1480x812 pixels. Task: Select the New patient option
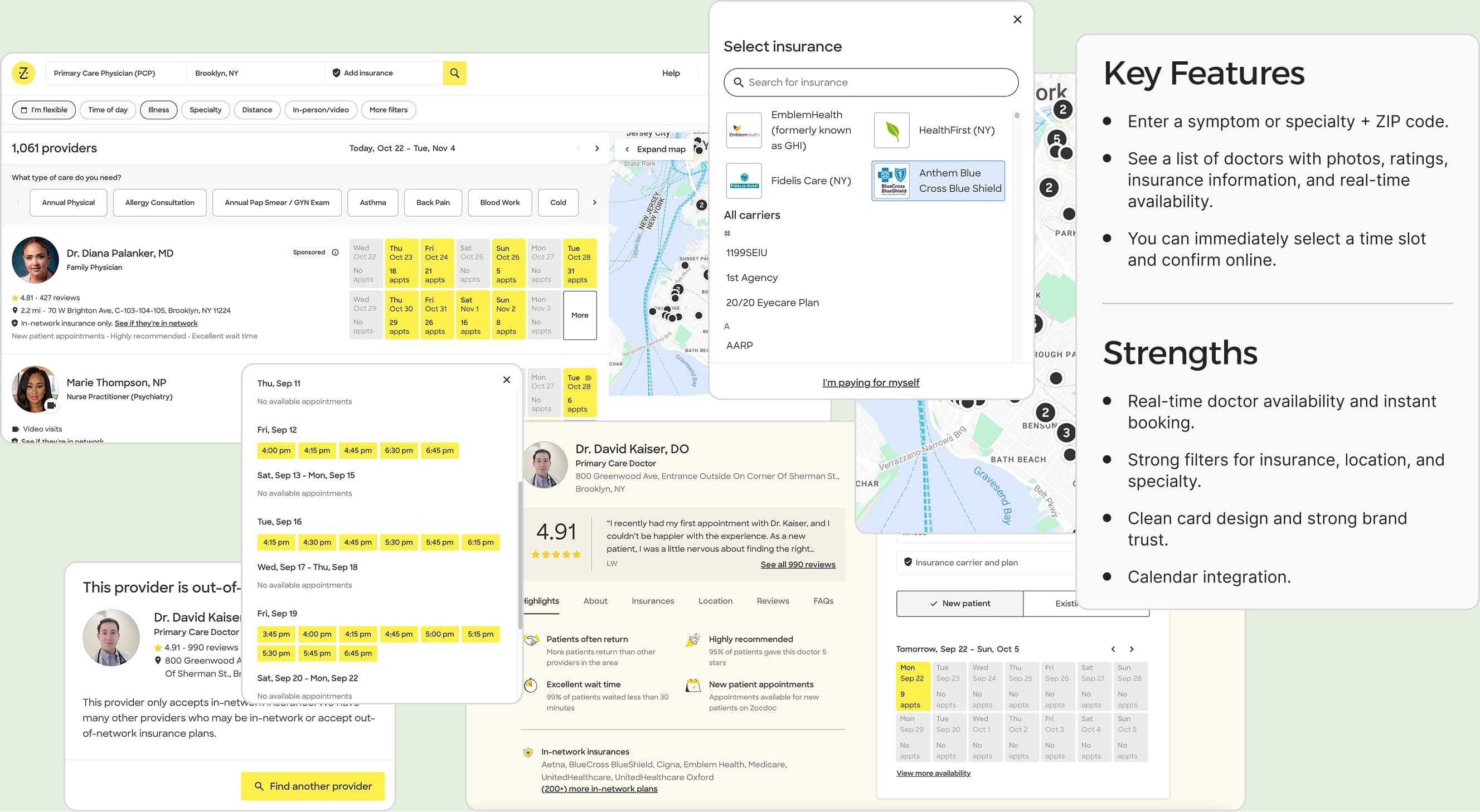tap(959, 604)
